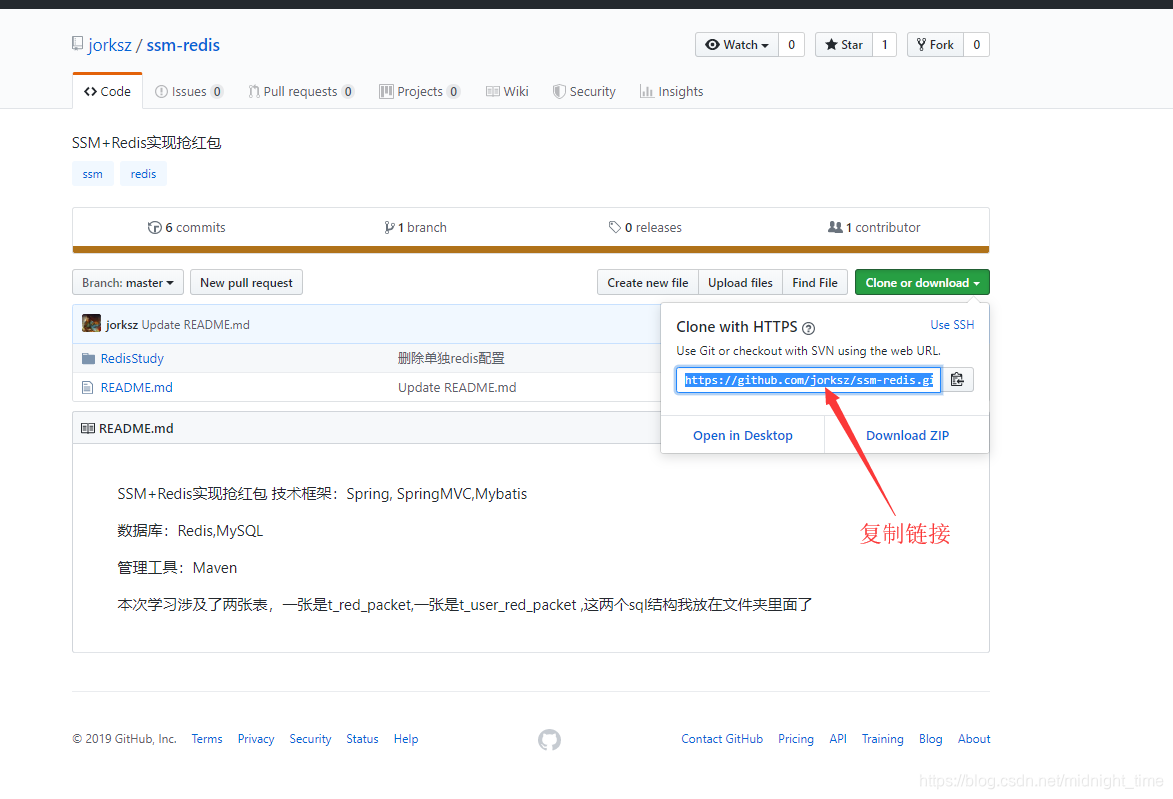Copy clone URL with clipboard icon

[958, 380]
